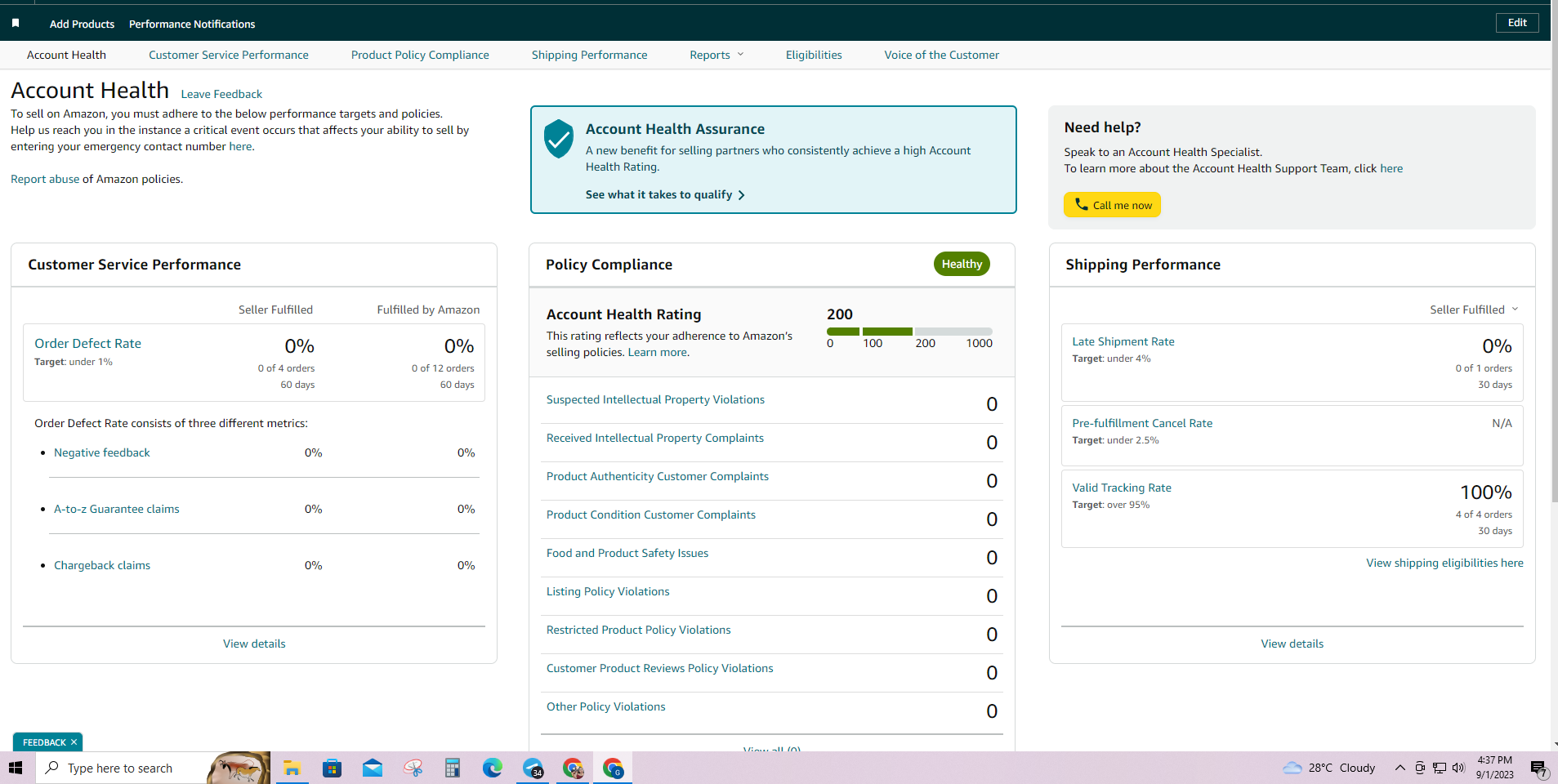
Task: Expand the Reports dropdown menu
Action: 717,55
